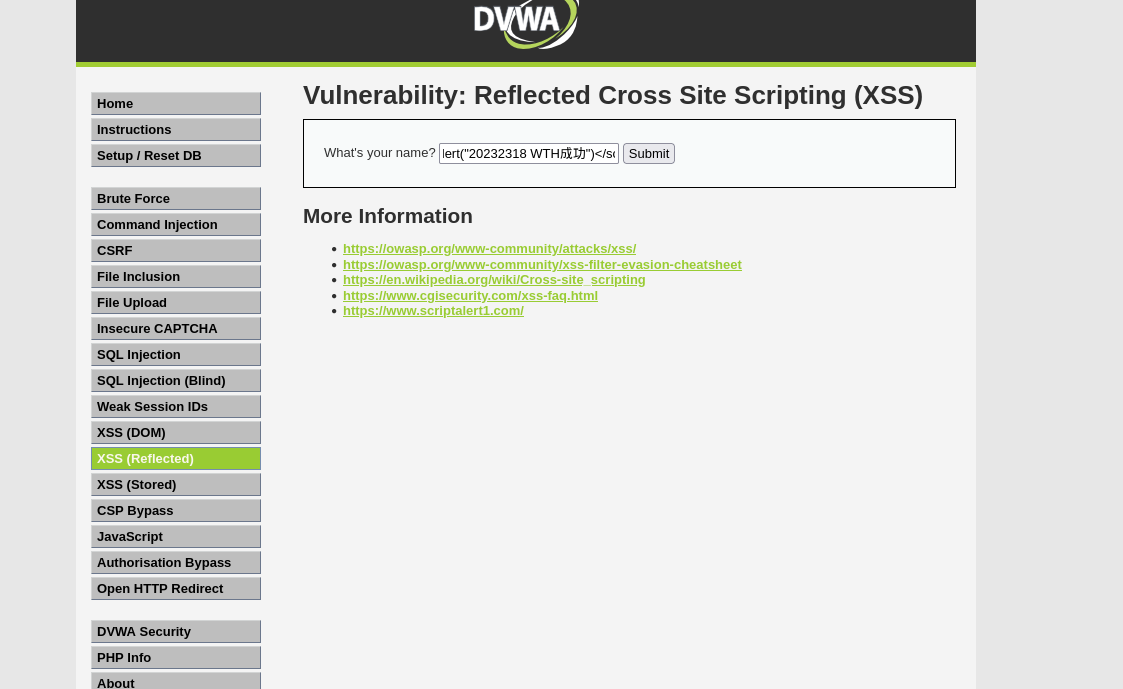
Task: Click the name input field
Action: pos(529,153)
